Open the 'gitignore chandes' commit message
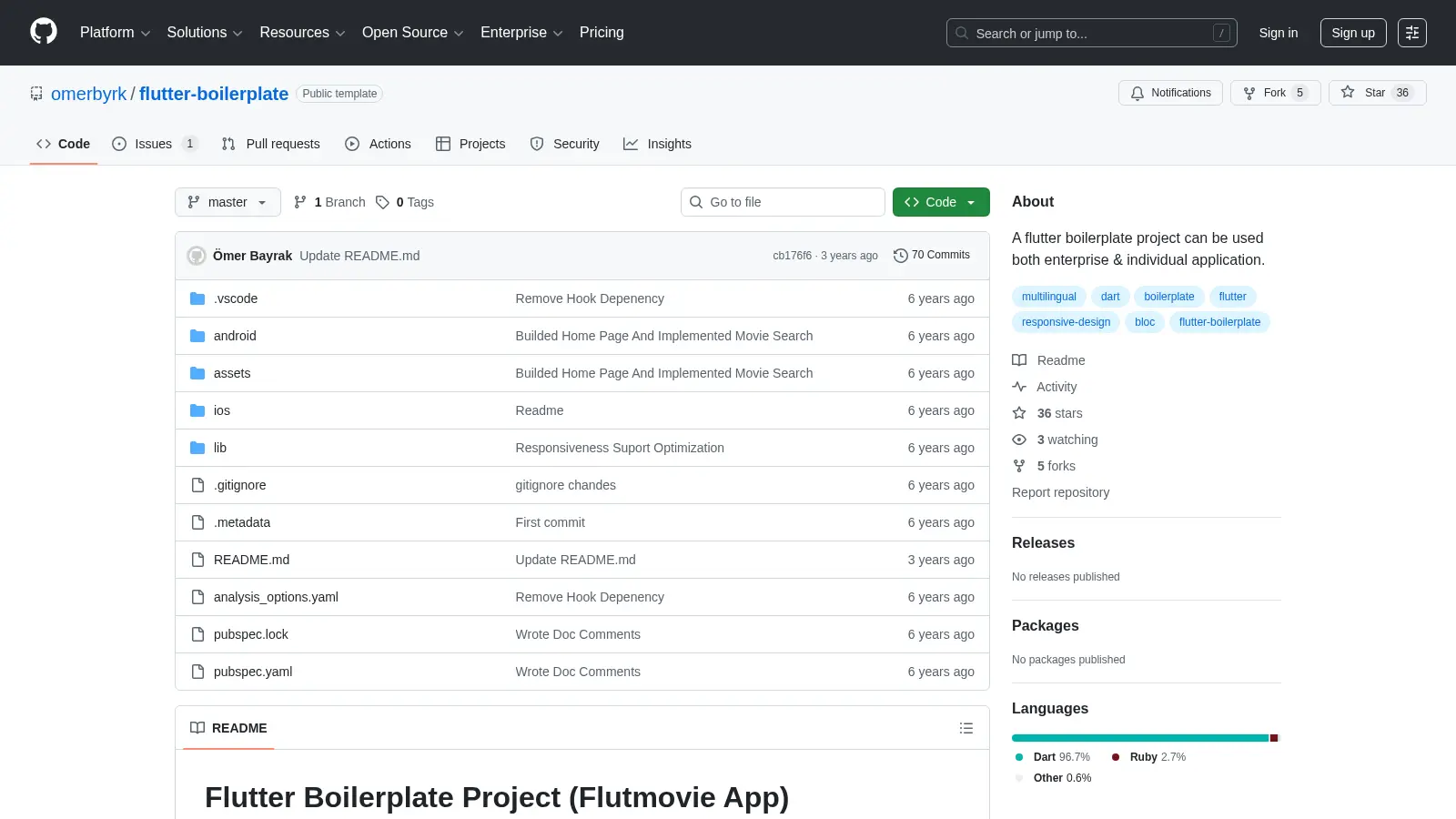1456x819 pixels. point(565,485)
